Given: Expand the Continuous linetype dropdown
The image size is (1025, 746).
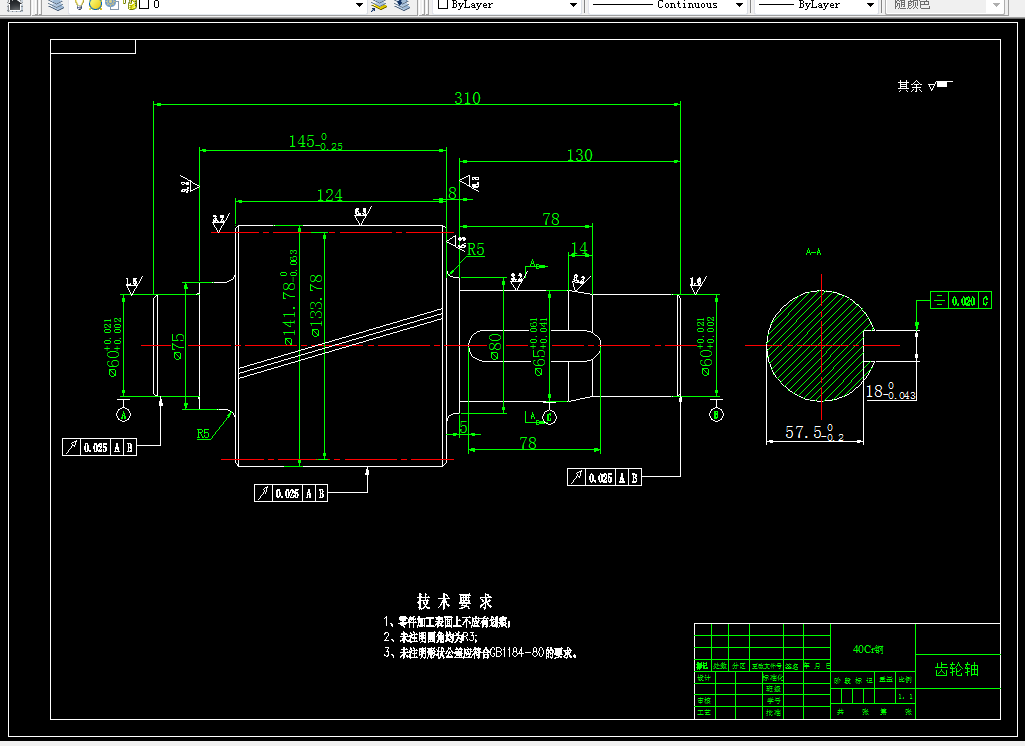Looking at the screenshot, I should pyautogui.click(x=667, y=5).
